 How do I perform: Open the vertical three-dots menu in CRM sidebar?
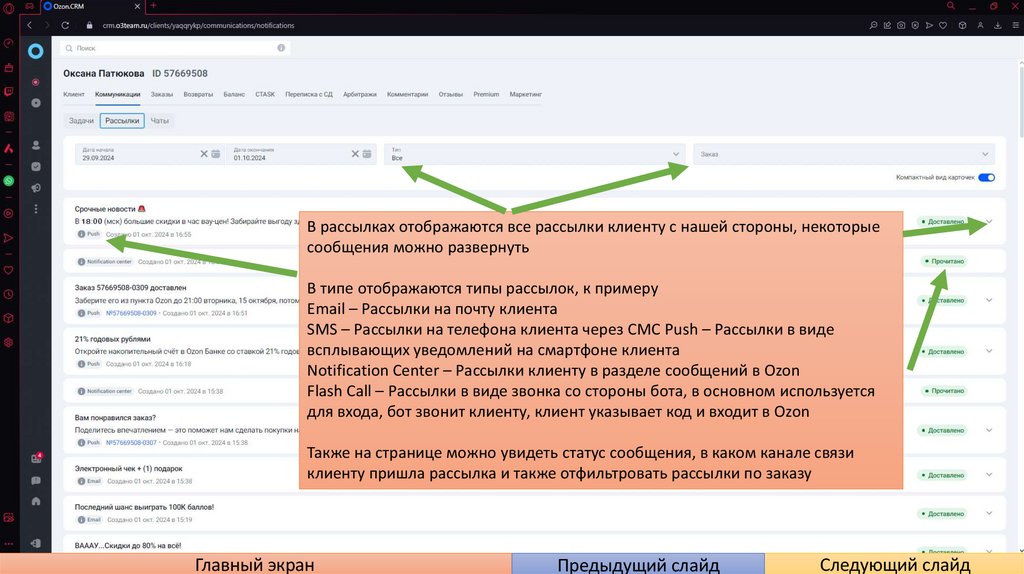(x=36, y=209)
